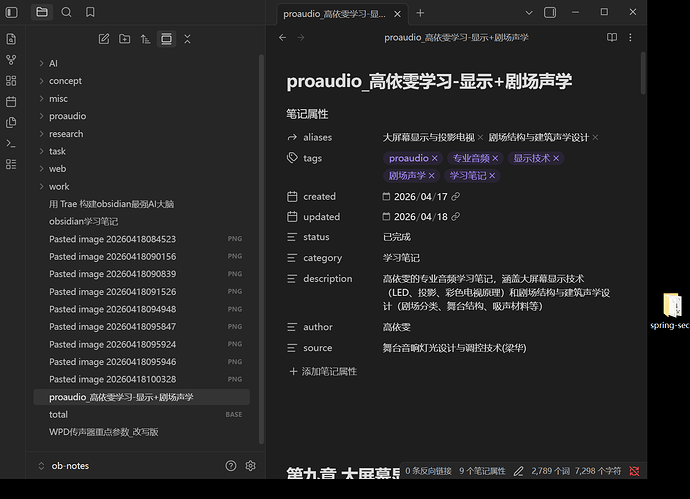Expand the proaudio folder

tap(41, 116)
